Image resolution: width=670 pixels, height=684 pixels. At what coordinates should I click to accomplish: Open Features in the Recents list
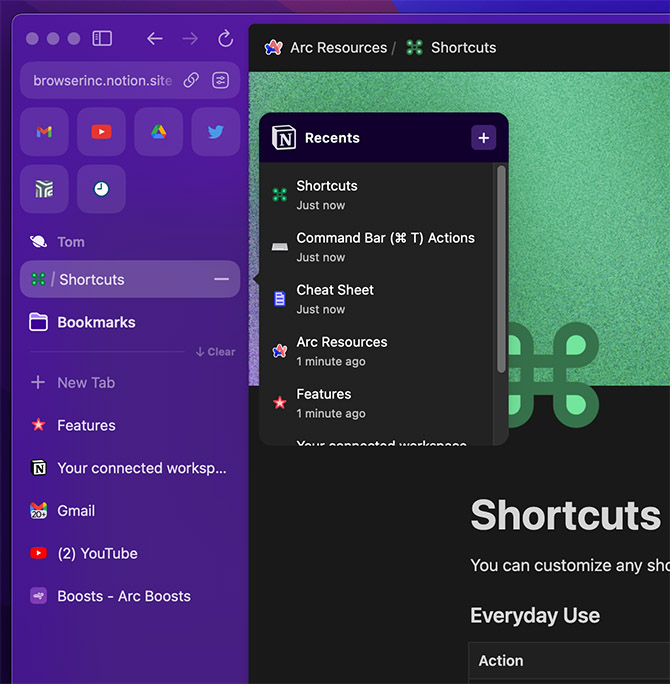click(x=376, y=403)
